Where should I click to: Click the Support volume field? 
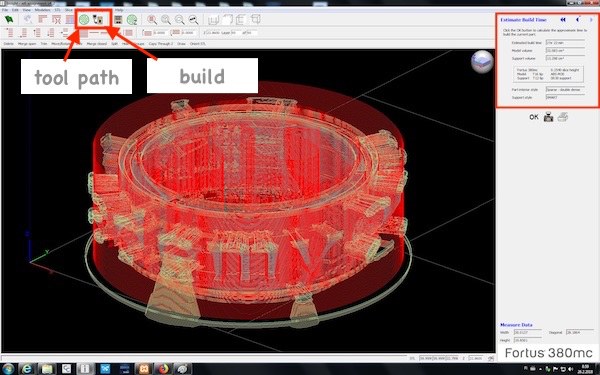[x=565, y=59]
